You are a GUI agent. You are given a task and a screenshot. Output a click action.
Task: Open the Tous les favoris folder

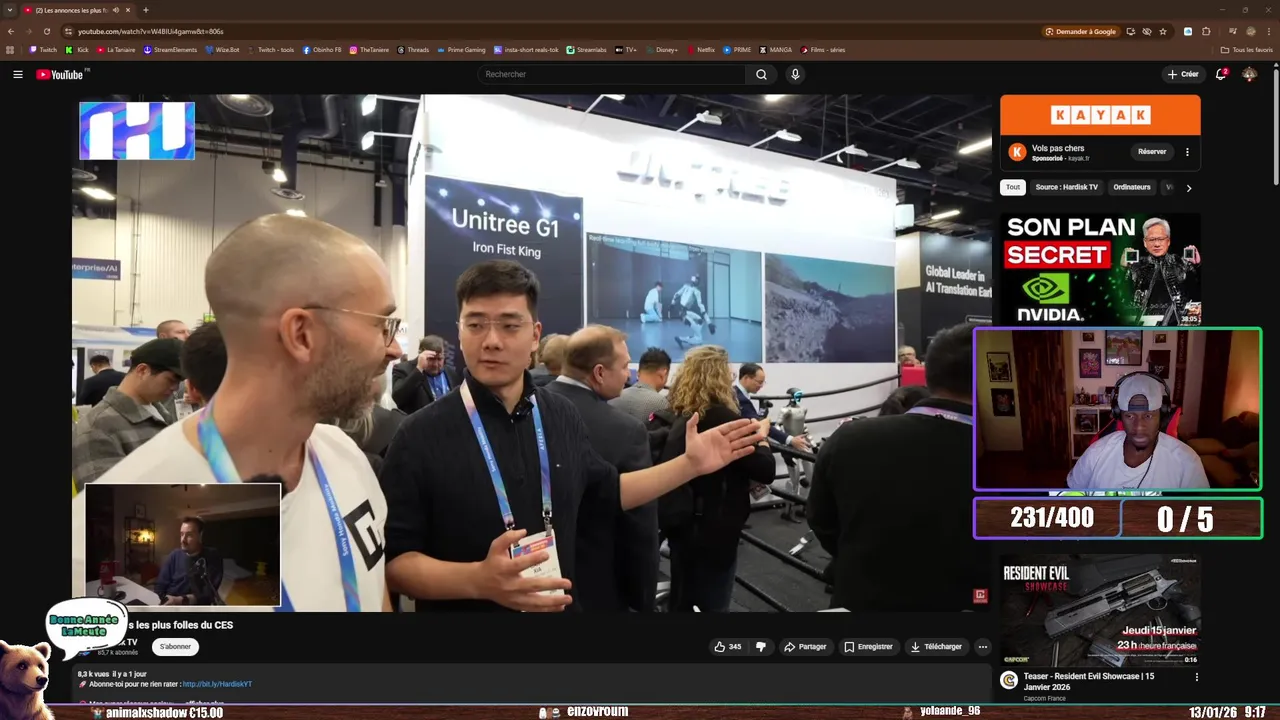pos(1247,49)
